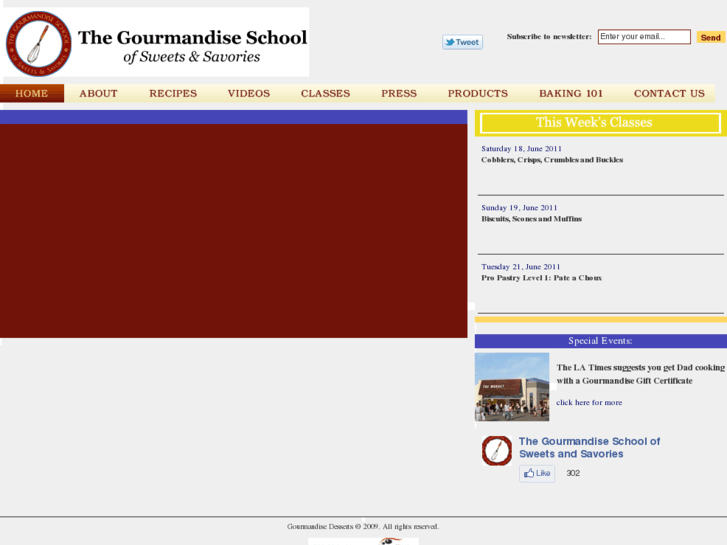The width and height of the screenshot is (727, 545).
Task: Click the Tweet button
Action: coord(462,42)
